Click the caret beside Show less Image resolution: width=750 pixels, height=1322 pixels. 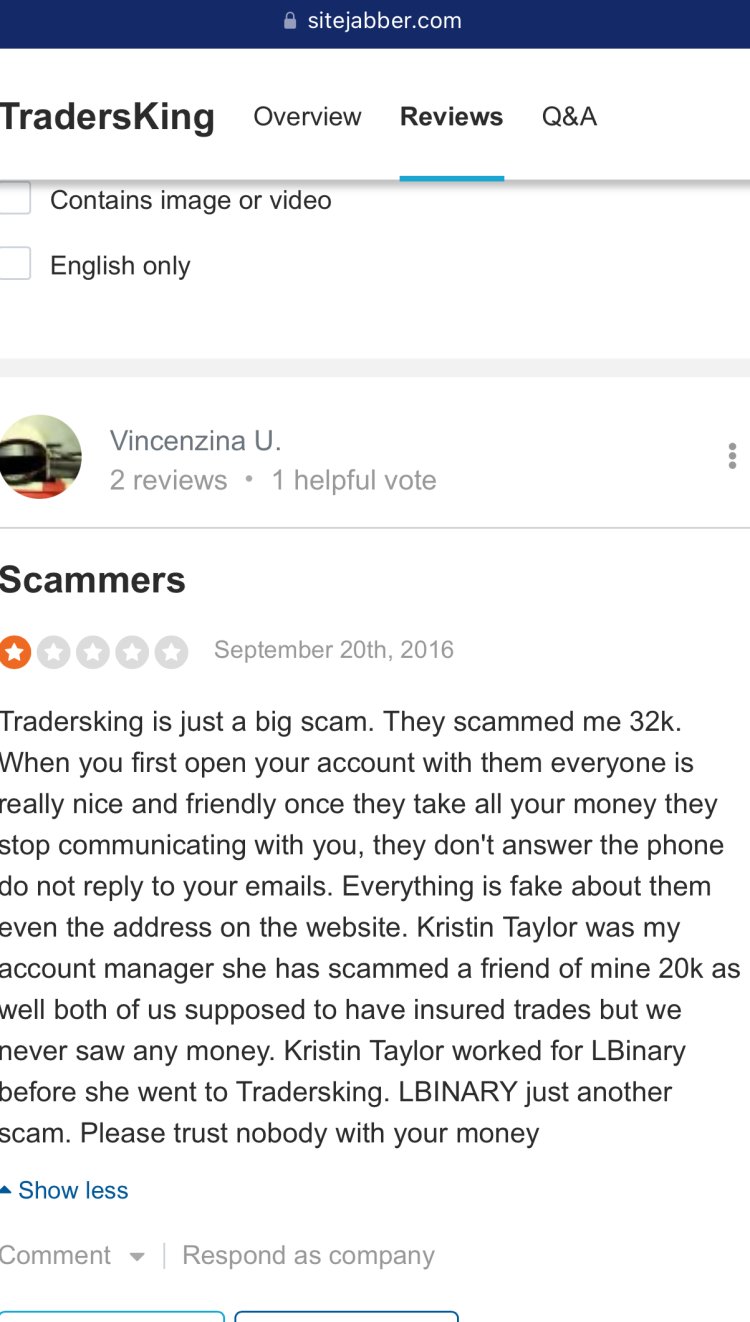tap(6, 1190)
